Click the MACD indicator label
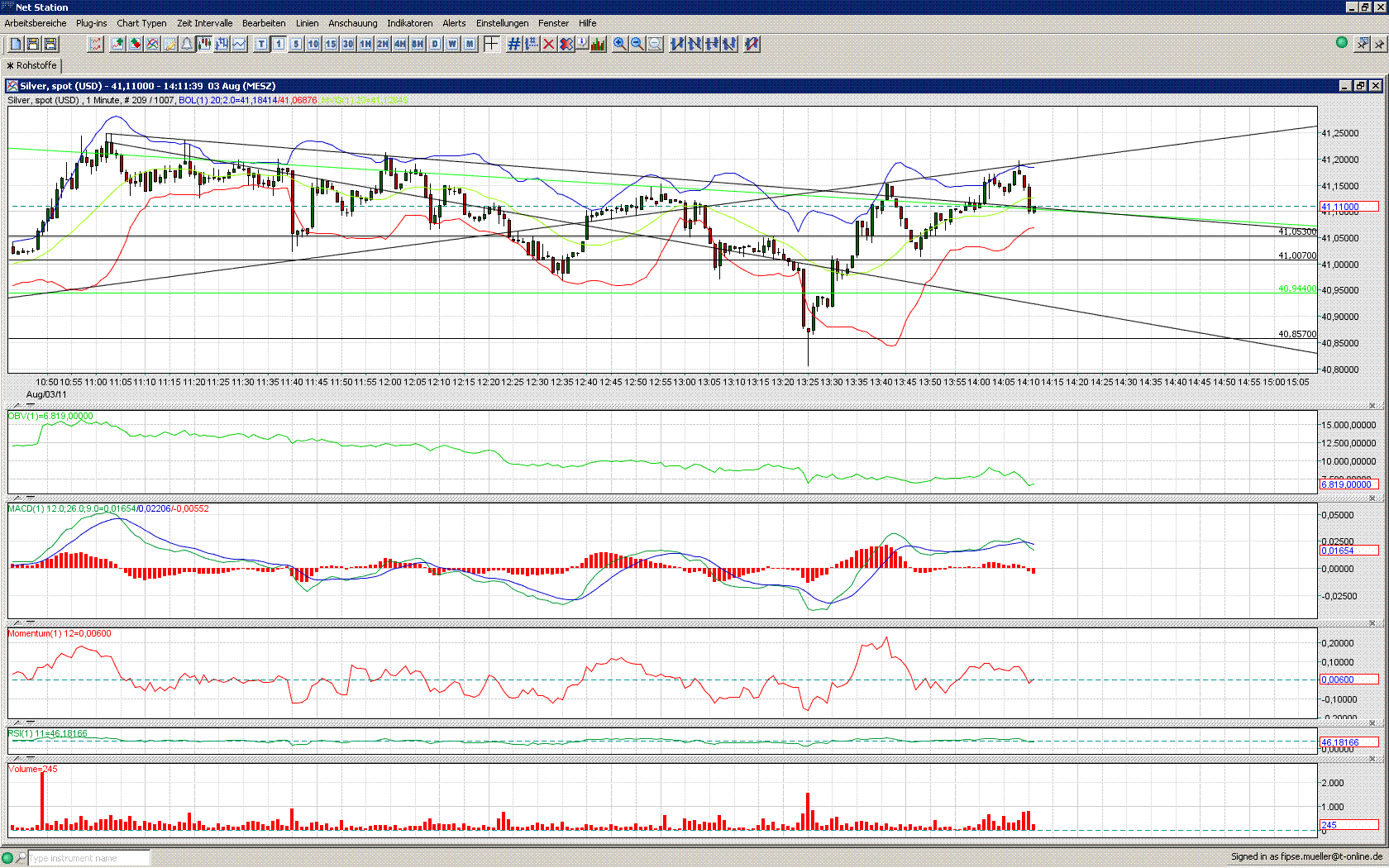The height and width of the screenshot is (868, 1389). [108, 508]
